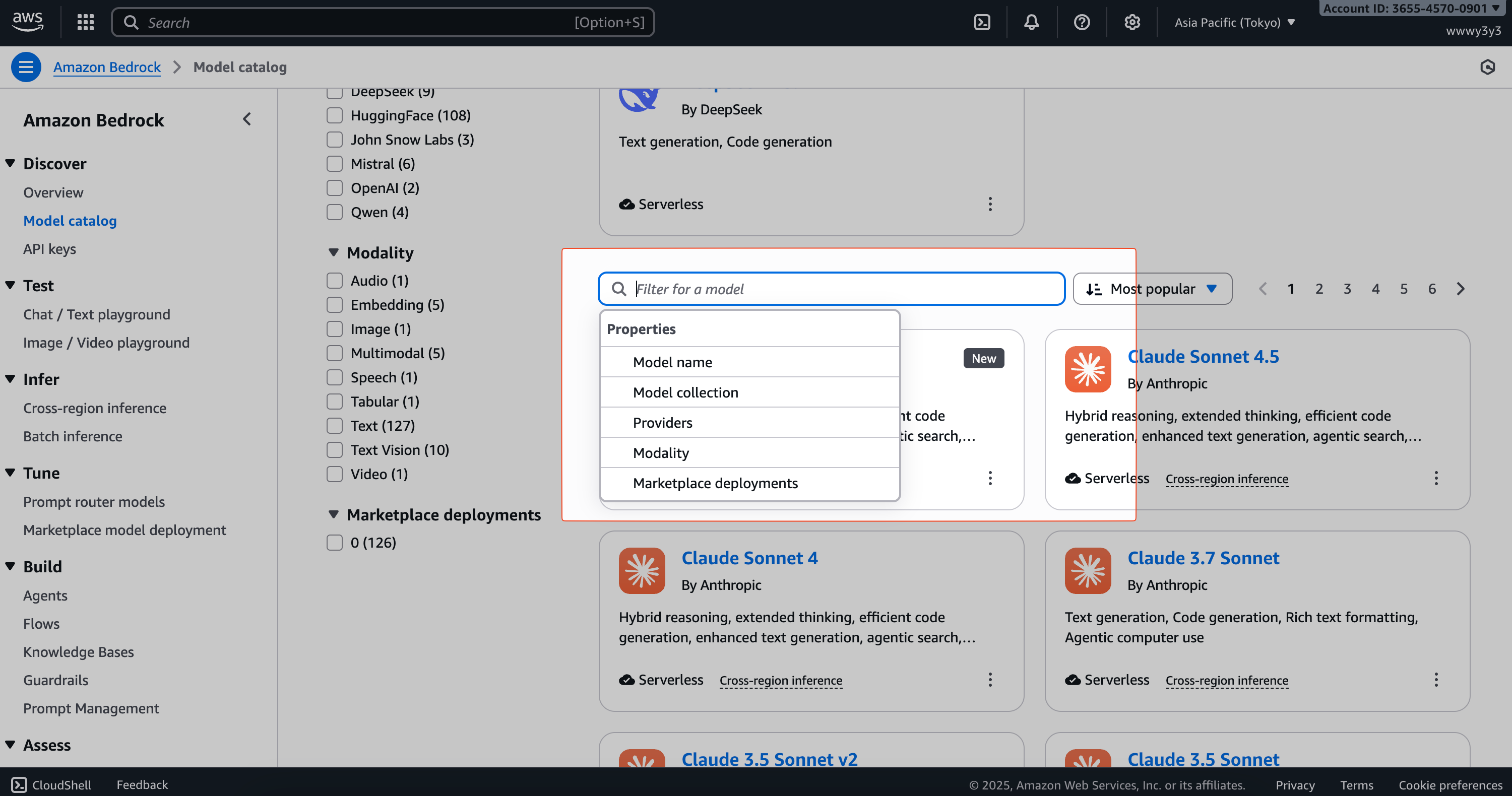Viewport: 1512px width, 796px height.
Task: Enable the Mistral provider filter
Action: (x=335, y=164)
